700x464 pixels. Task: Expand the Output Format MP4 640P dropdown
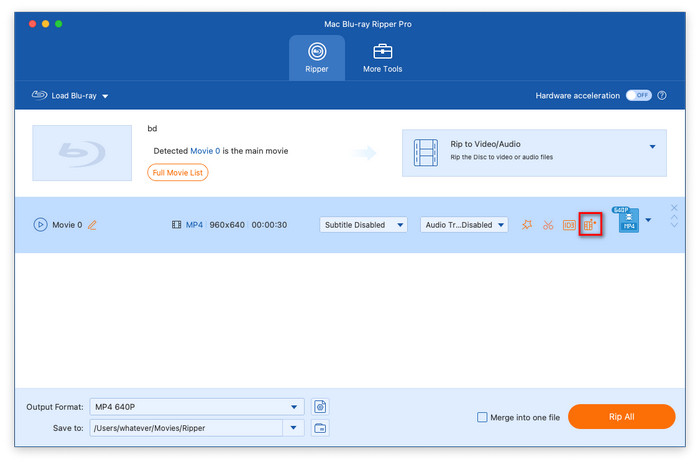(197, 407)
